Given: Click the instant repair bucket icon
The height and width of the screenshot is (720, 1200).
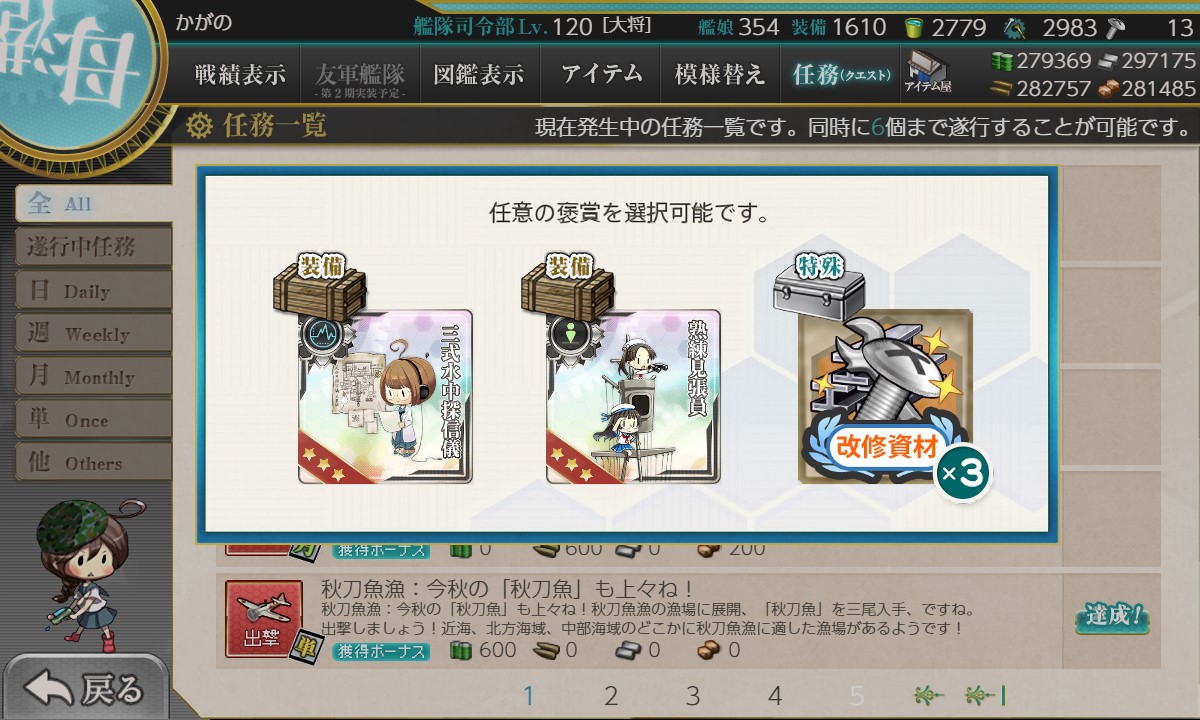Looking at the screenshot, I should coord(913,27).
